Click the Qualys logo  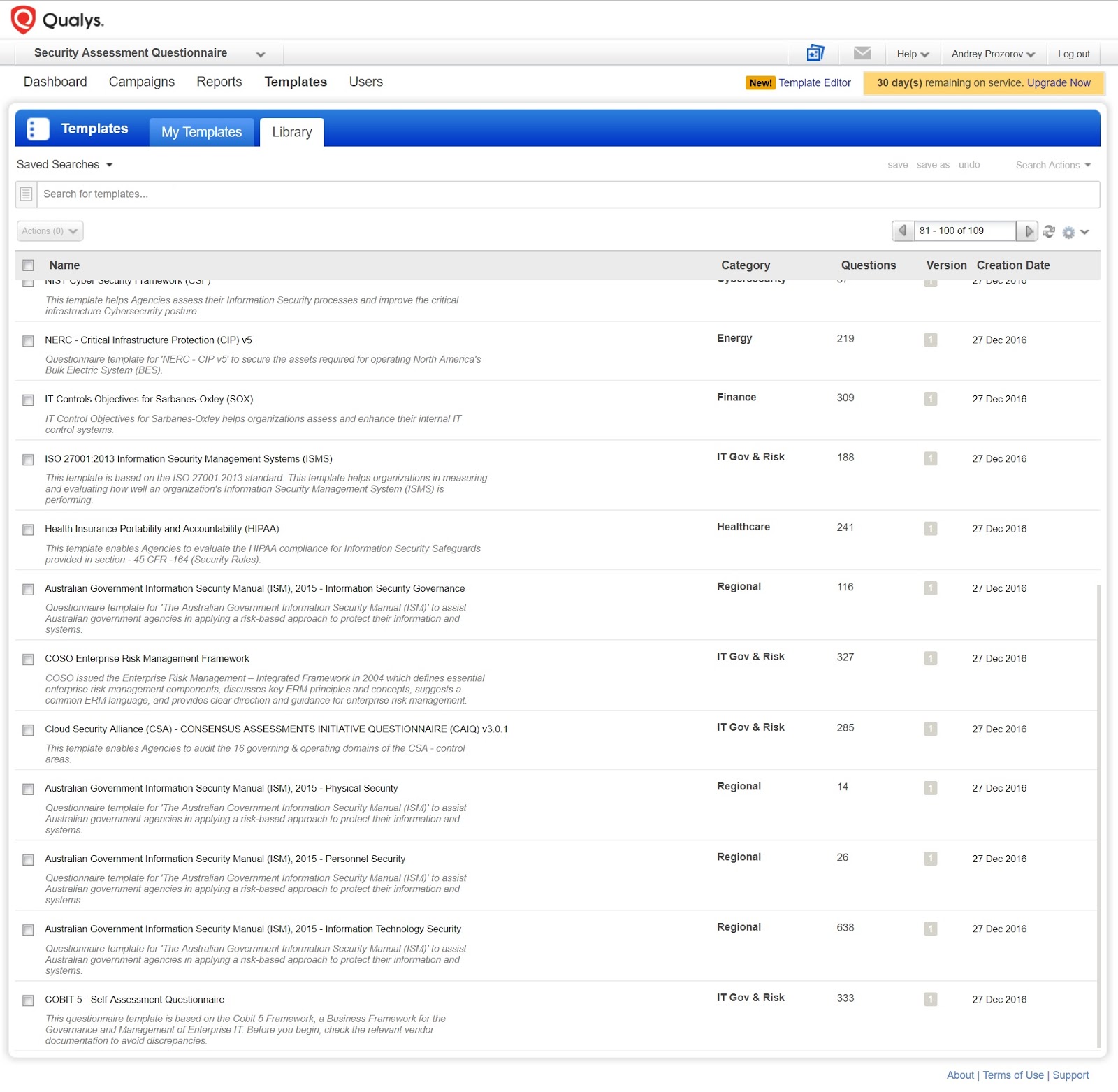57,20
